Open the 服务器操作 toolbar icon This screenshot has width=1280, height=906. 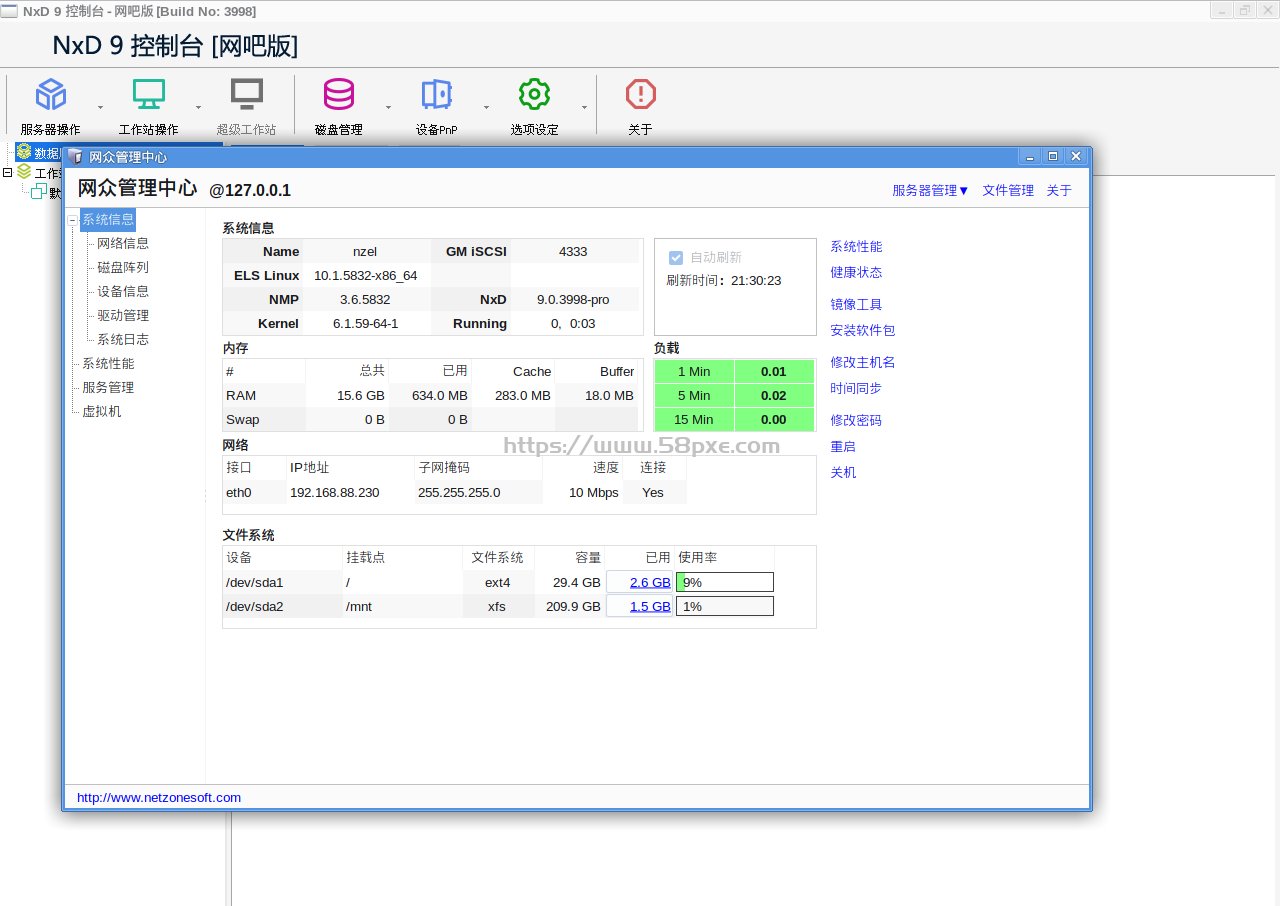pos(51,95)
